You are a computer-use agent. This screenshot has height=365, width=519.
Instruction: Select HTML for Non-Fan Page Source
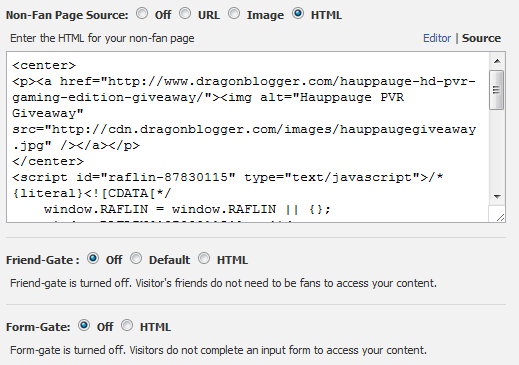point(298,14)
